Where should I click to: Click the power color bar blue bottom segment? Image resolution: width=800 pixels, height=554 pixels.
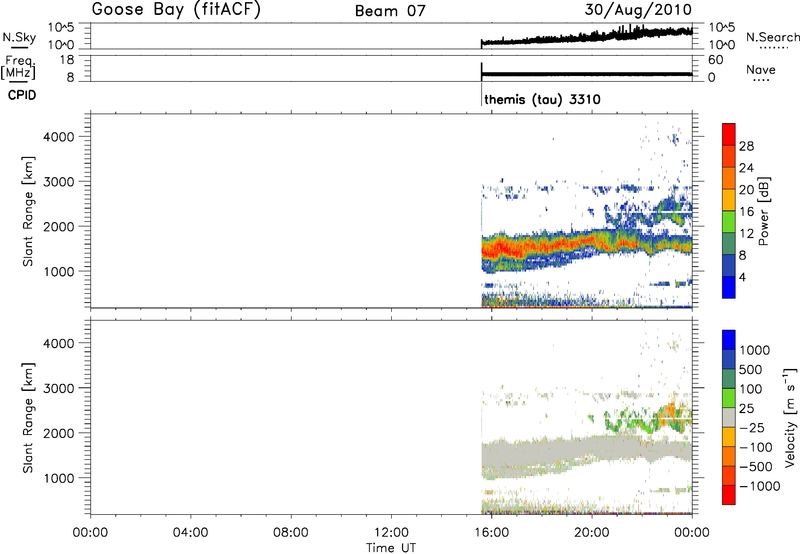click(729, 287)
